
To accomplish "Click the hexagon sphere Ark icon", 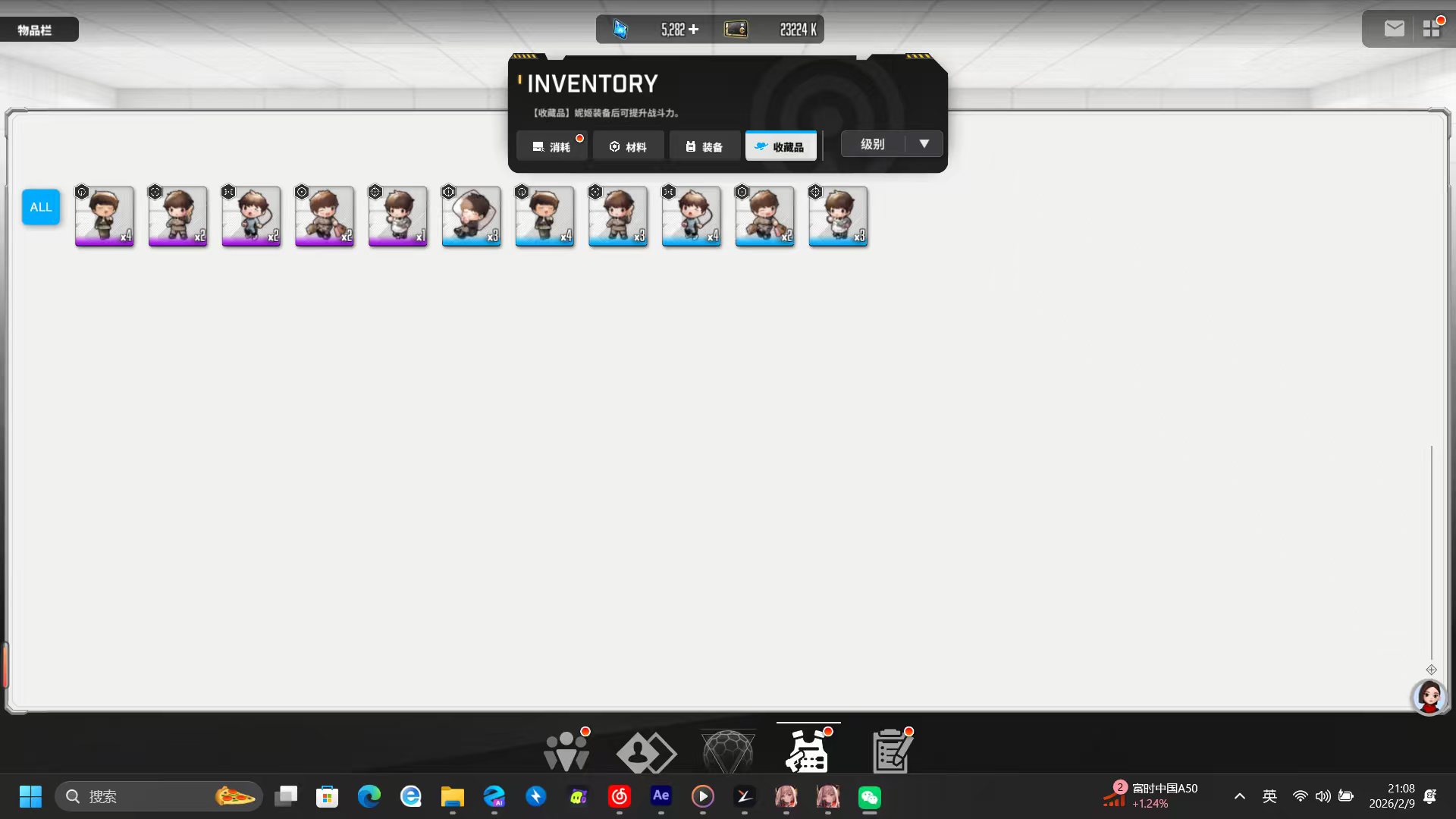I will point(727,752).
